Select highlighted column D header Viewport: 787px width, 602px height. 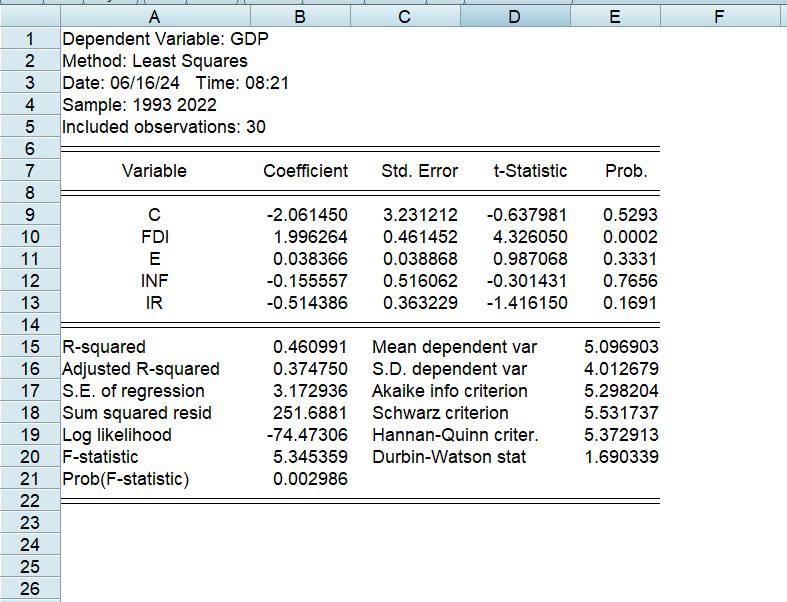click(x=514, y=17)
